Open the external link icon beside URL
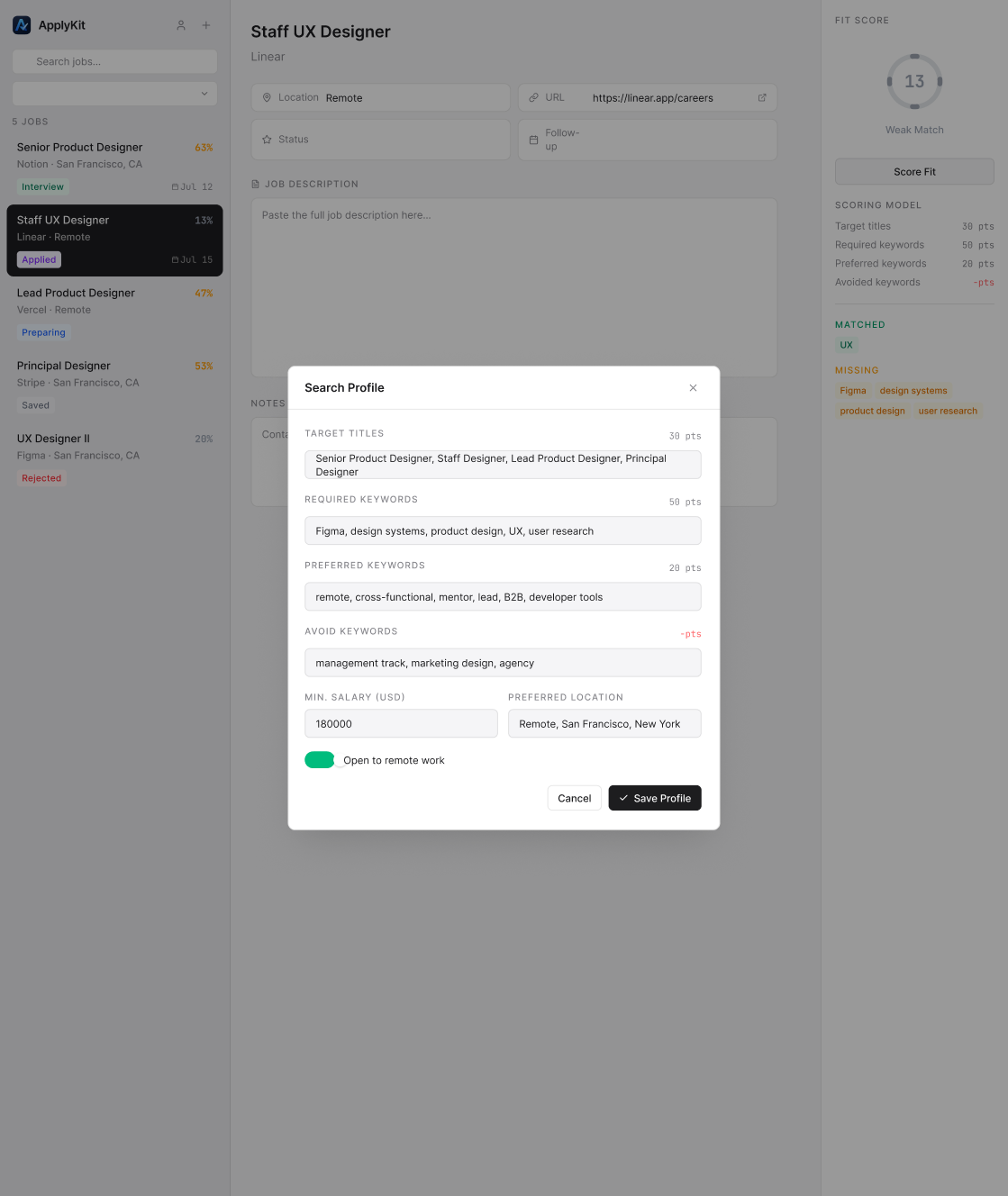Image resolution: width=1008 pixels, height=1196 pixels. (762, 97)
